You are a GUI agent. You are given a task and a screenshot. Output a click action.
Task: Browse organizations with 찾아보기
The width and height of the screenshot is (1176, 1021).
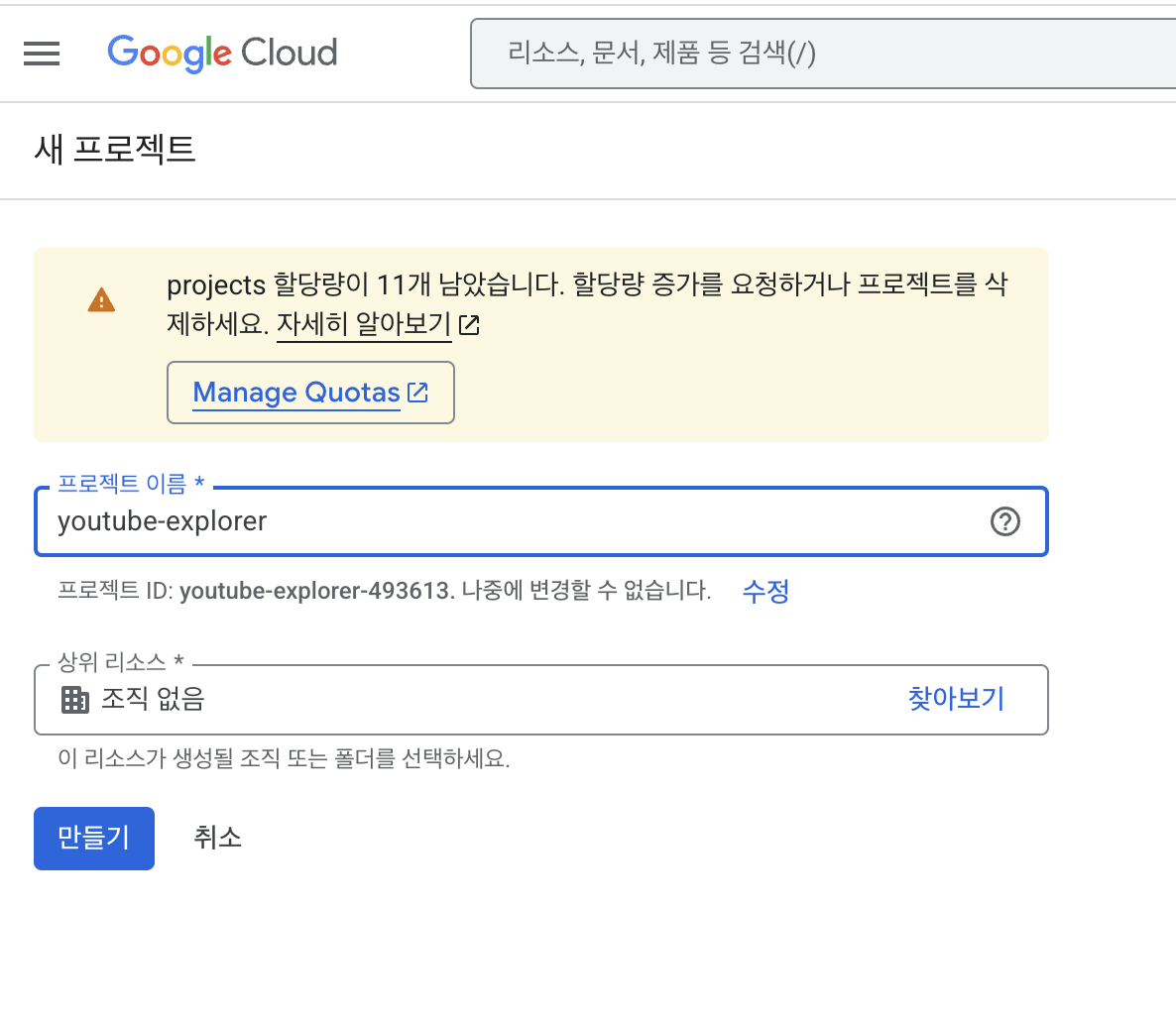954,699
